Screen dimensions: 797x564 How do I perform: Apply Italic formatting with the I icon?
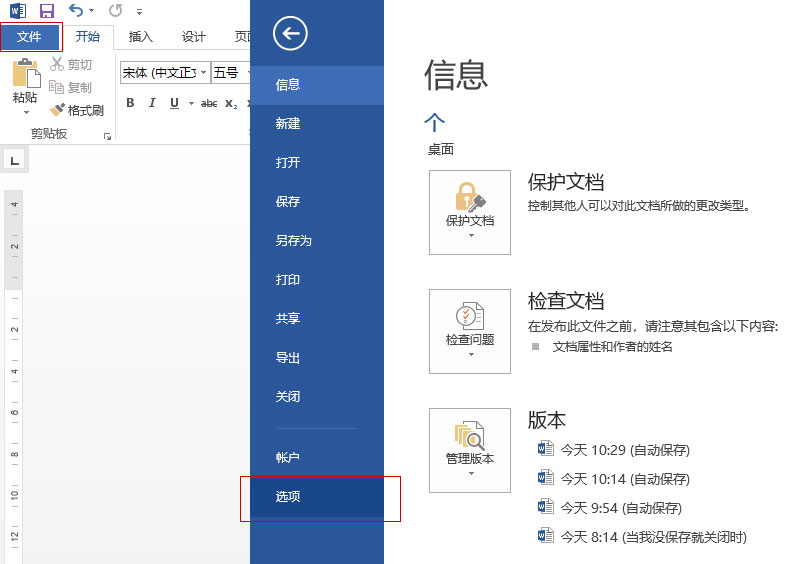[x=152, y=103]
